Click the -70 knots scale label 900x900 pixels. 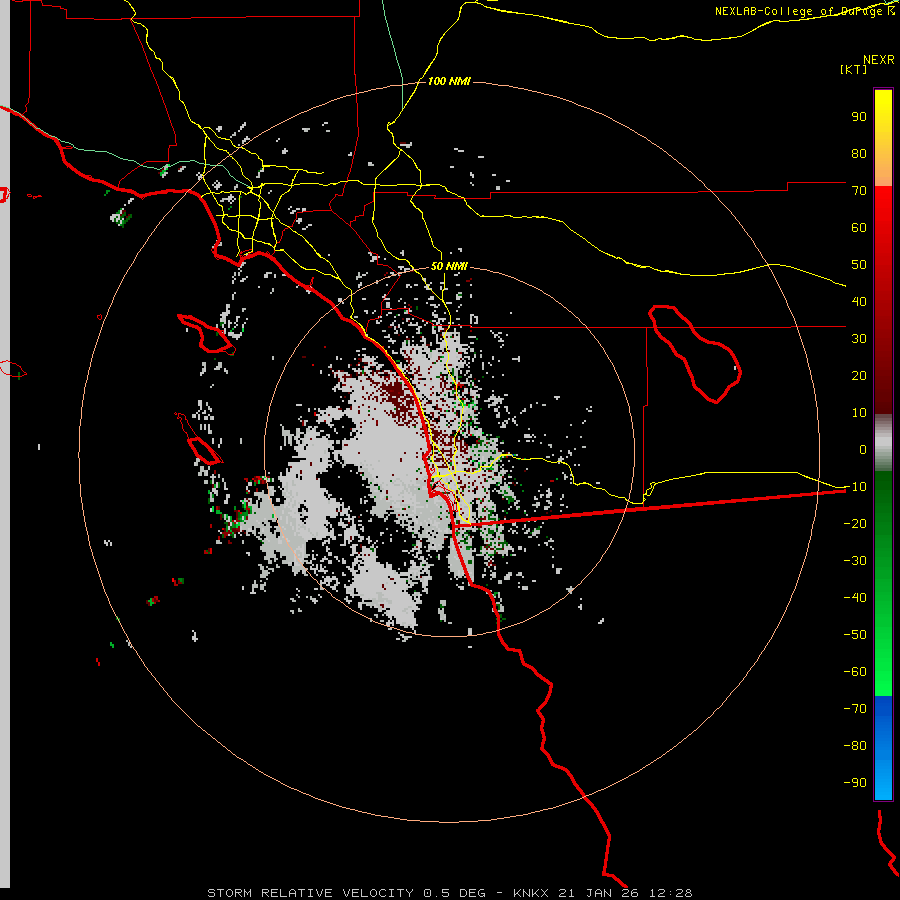[x=855, y=709]
